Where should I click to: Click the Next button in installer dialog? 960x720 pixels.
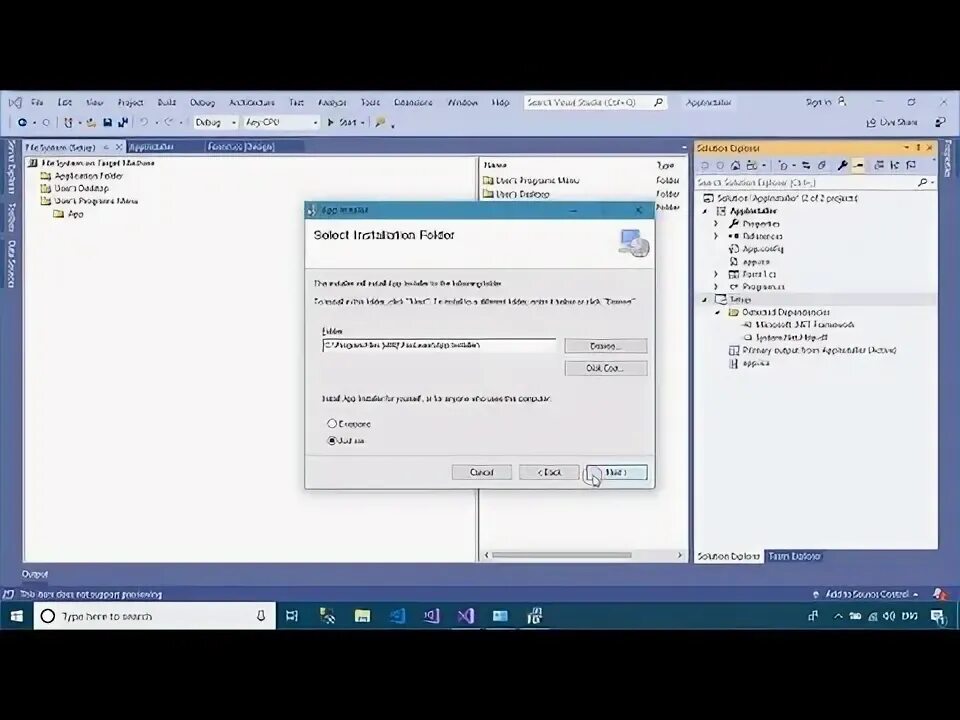click(x=616, y=472)
